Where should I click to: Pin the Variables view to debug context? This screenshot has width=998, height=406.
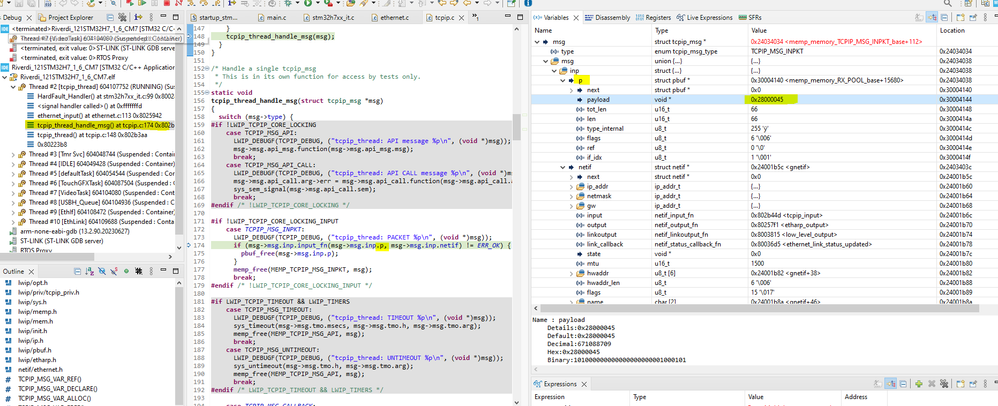[x=973, y=17]
